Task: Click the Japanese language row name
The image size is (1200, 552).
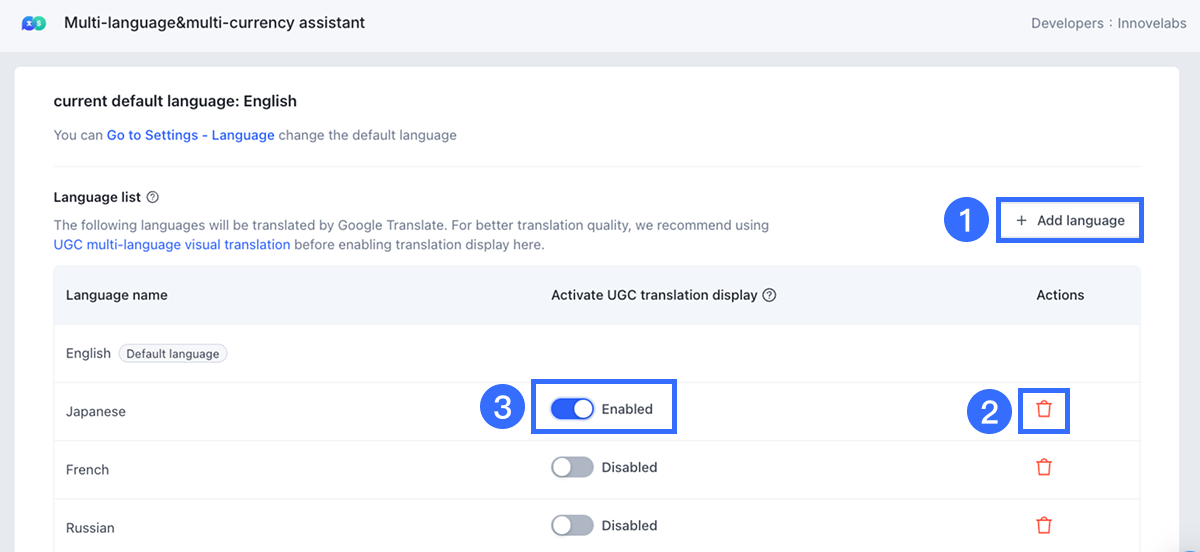Action: [96, 411]
